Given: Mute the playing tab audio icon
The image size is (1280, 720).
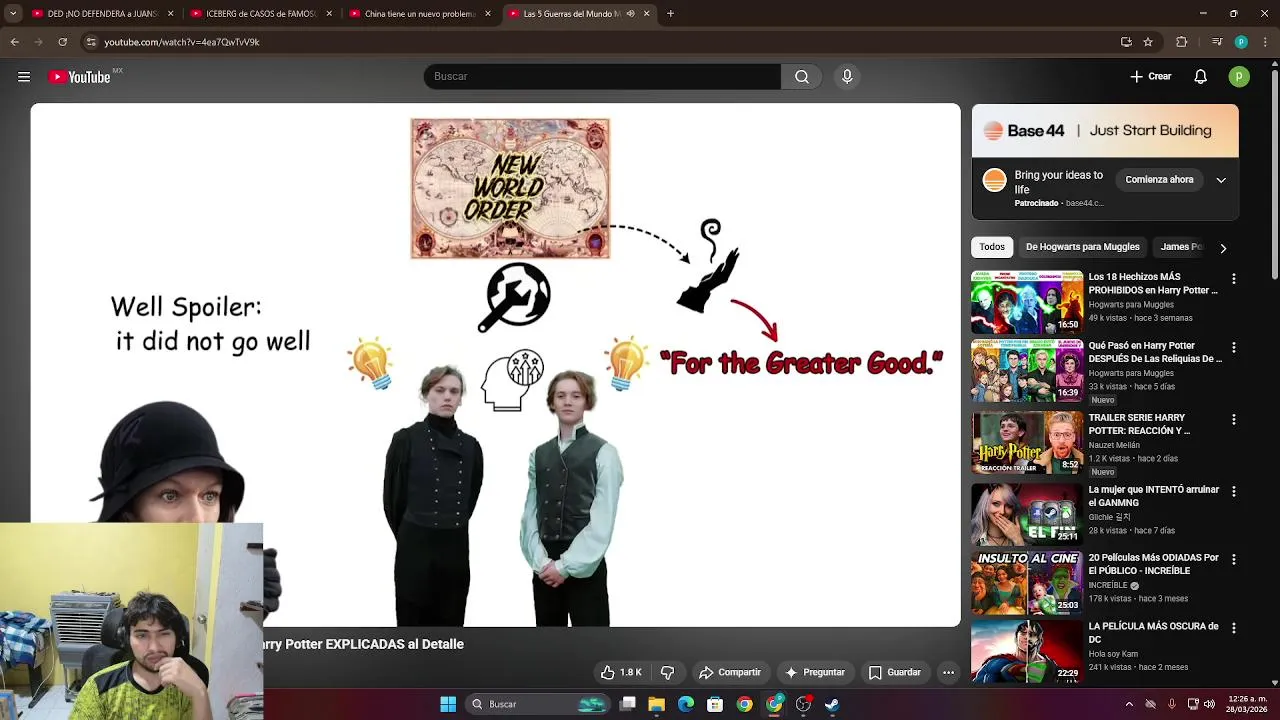Looking at the screenshot, I should coord(630,14).
